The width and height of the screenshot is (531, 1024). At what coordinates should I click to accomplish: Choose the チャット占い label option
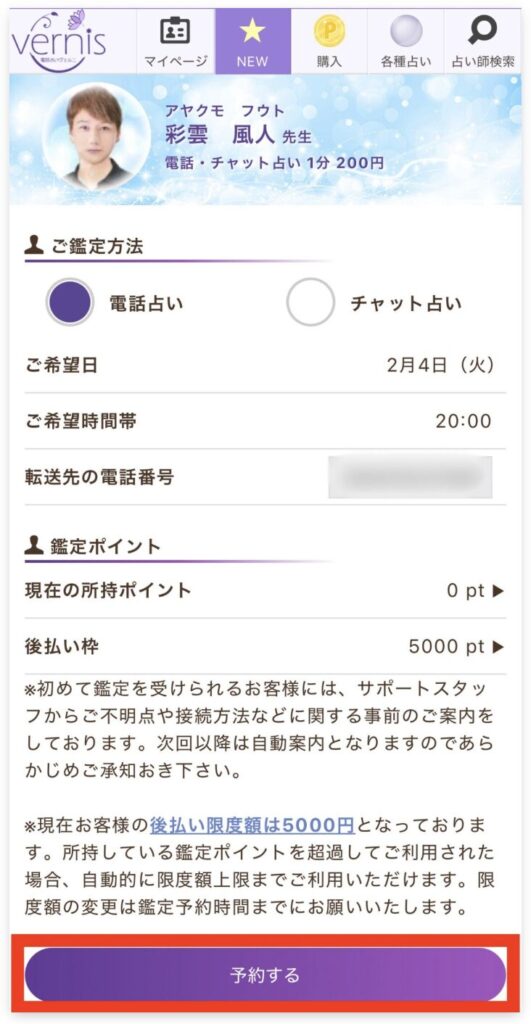406,304
